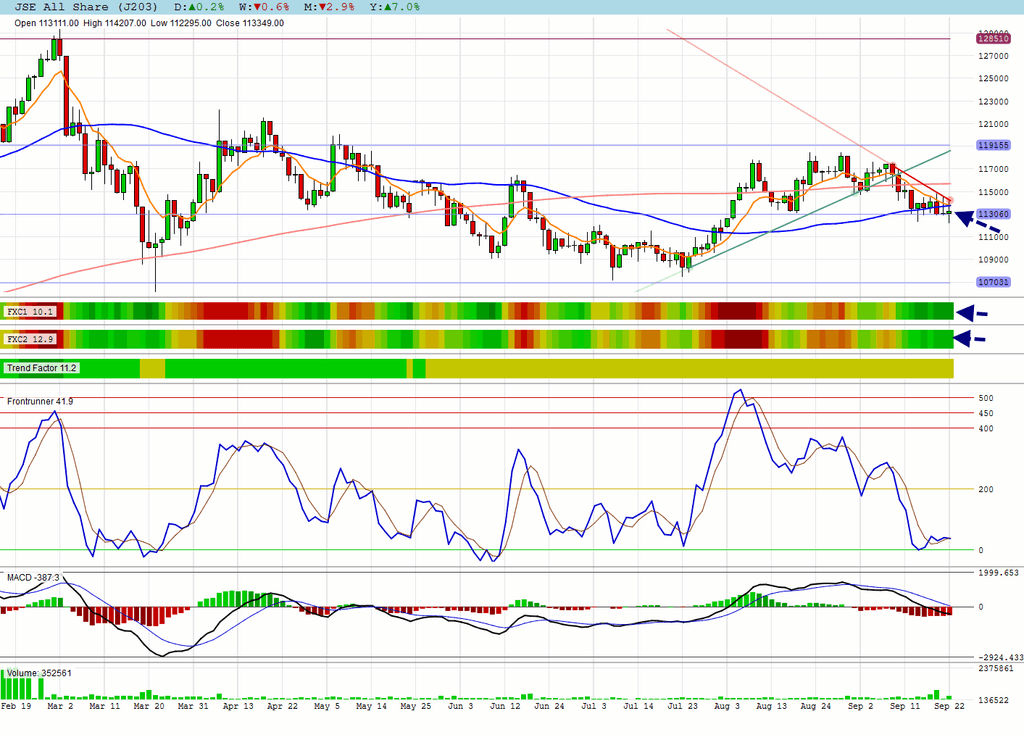Screen dimensions: 1024x735
Task: Click the 113060 current price label
Action: pyautogui.click(x=993, y=214)
